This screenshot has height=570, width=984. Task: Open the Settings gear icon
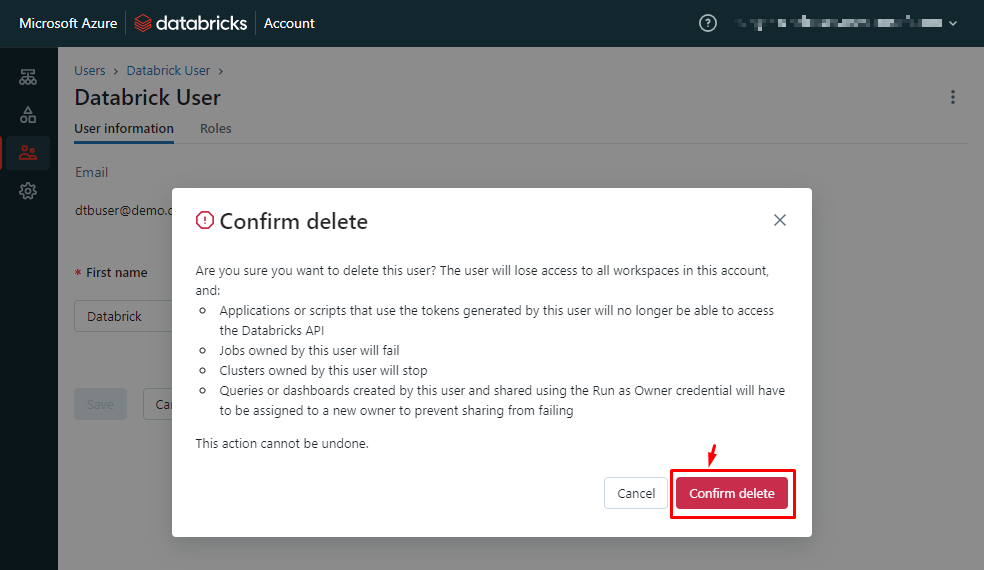pos(28,191)
